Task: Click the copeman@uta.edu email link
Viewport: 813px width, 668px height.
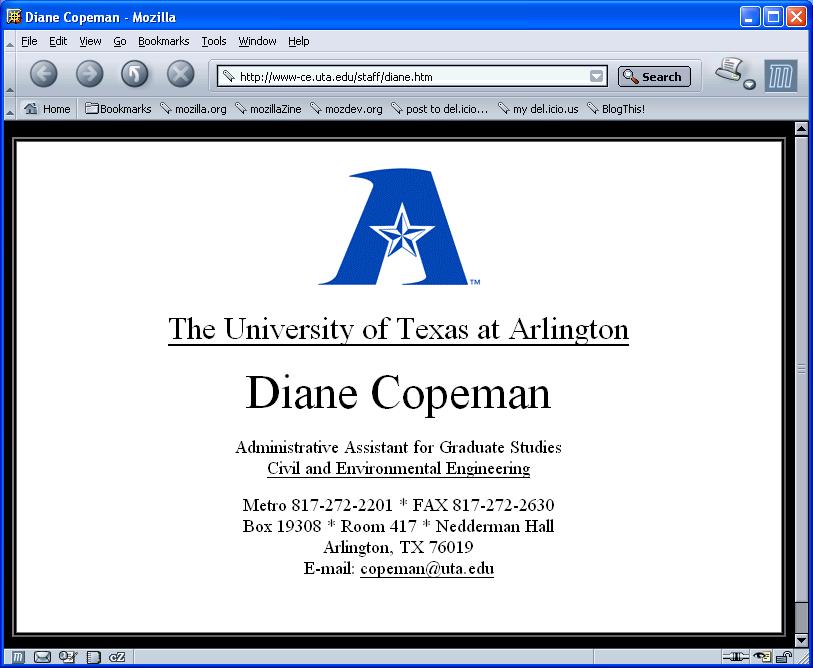Action: (427, 568)
